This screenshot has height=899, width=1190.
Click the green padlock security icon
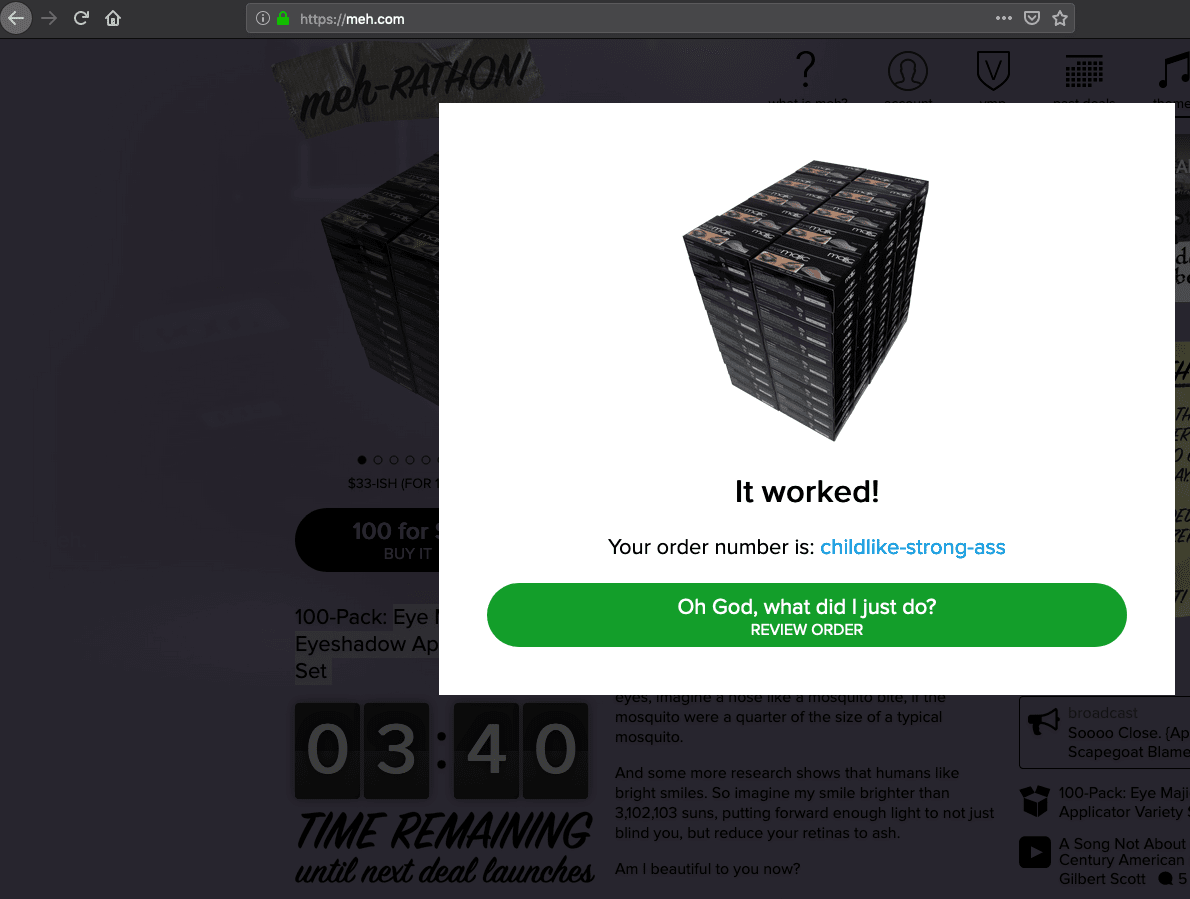(283, 18)
